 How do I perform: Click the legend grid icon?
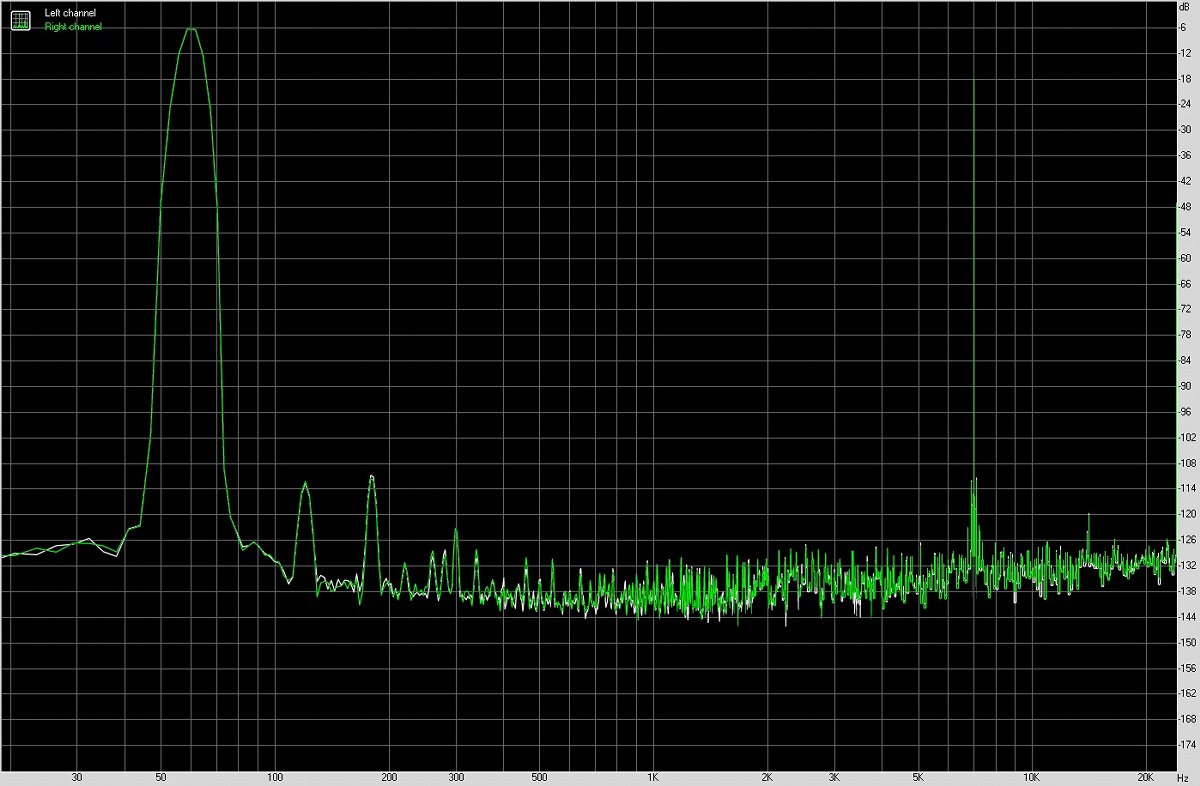[21, 19]
